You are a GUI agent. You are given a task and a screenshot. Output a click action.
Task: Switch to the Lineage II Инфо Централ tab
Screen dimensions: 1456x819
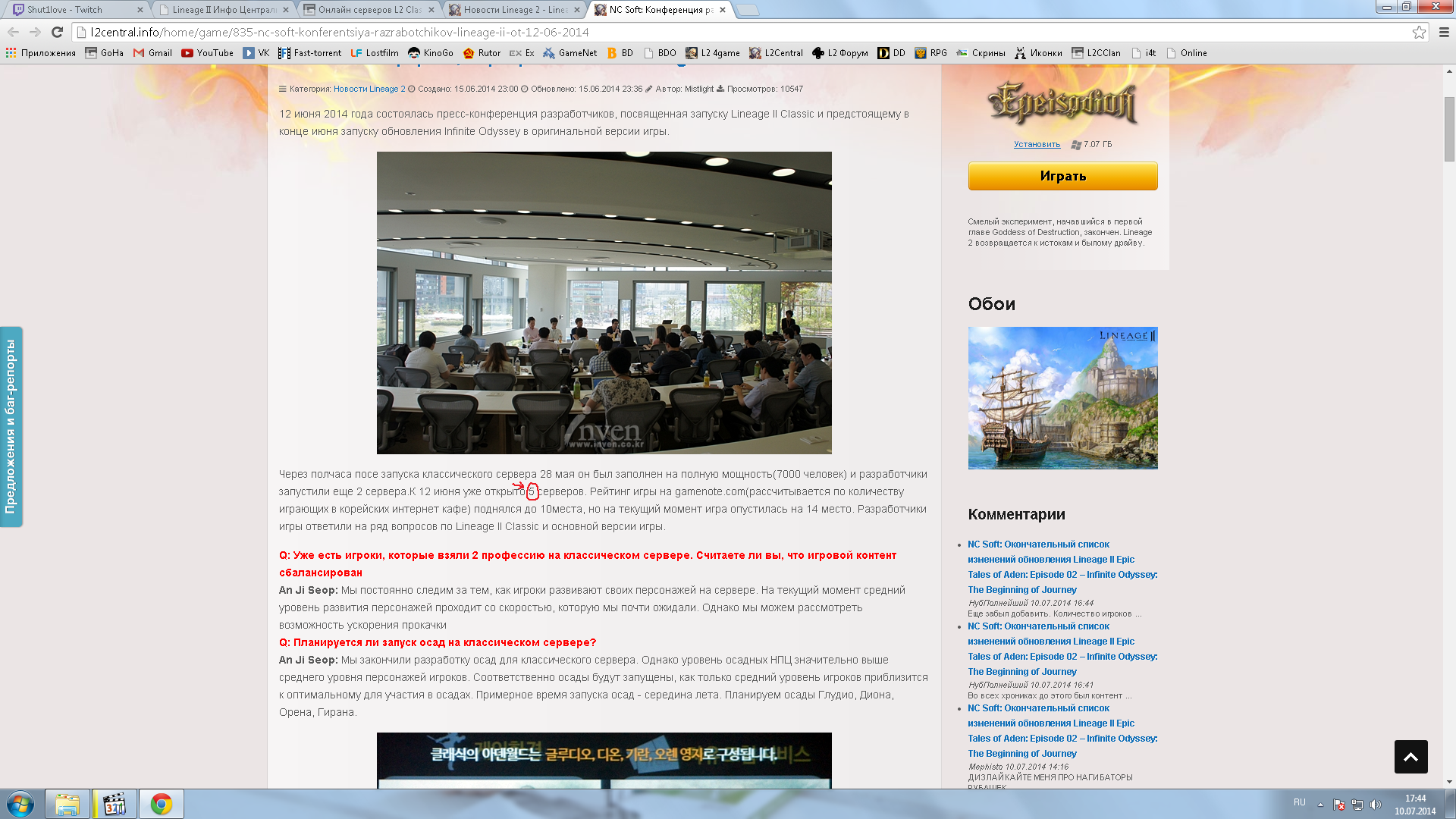(x=224, y=10)
